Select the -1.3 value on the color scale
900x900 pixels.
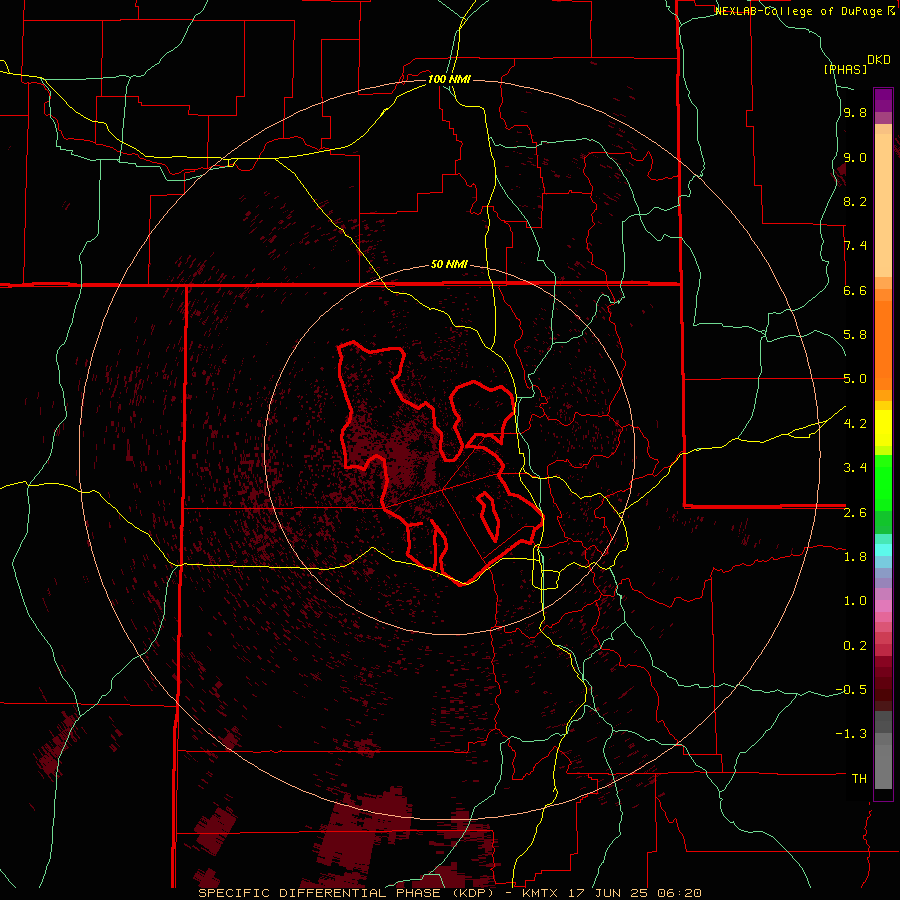point(851,734)
